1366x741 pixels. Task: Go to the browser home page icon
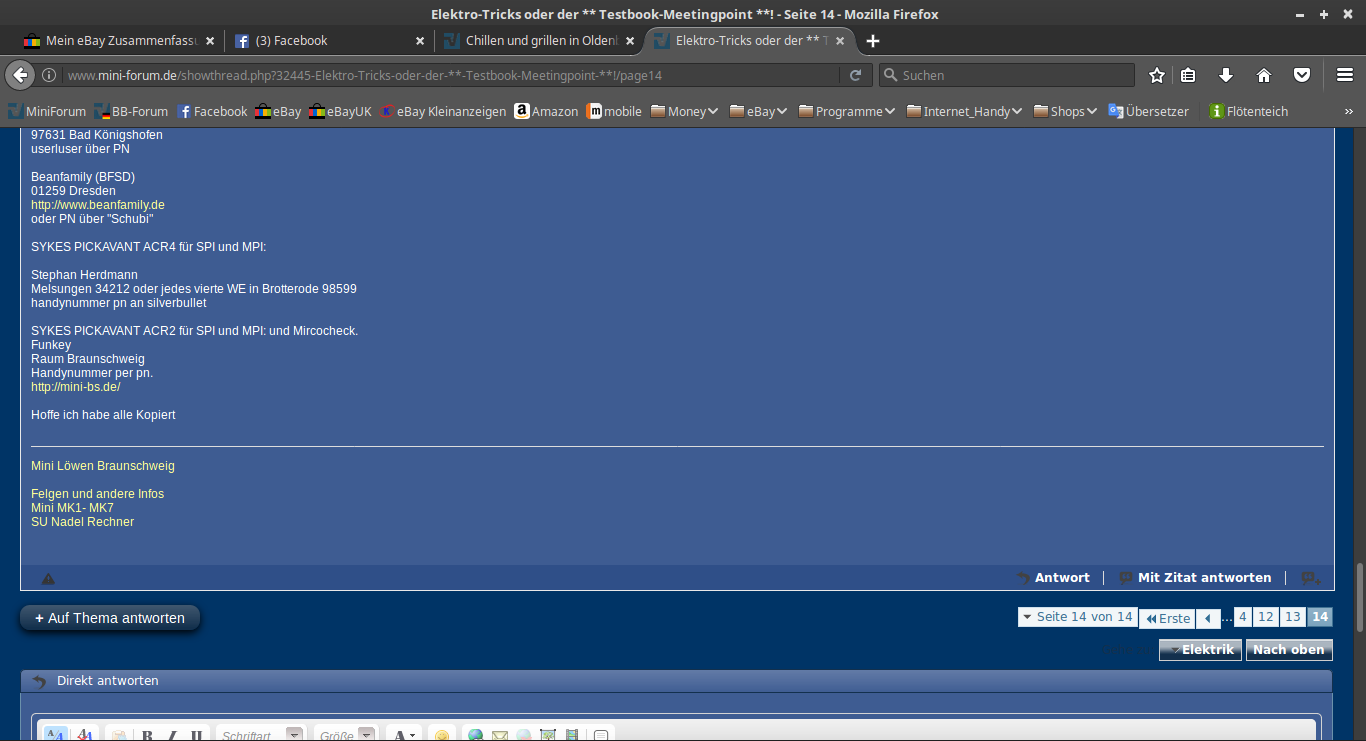pos(1264,75)
